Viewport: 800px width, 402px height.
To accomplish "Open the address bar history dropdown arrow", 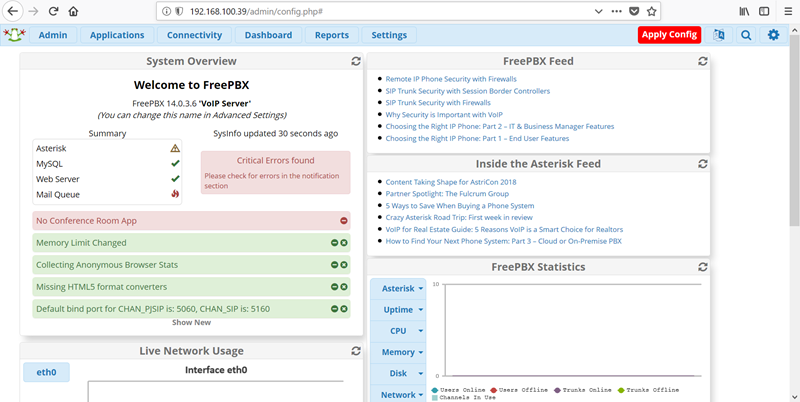I will [598, 11].
